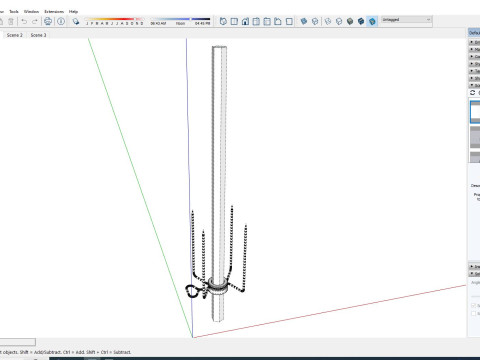Click the Undo arrow icon

[24, 22]
